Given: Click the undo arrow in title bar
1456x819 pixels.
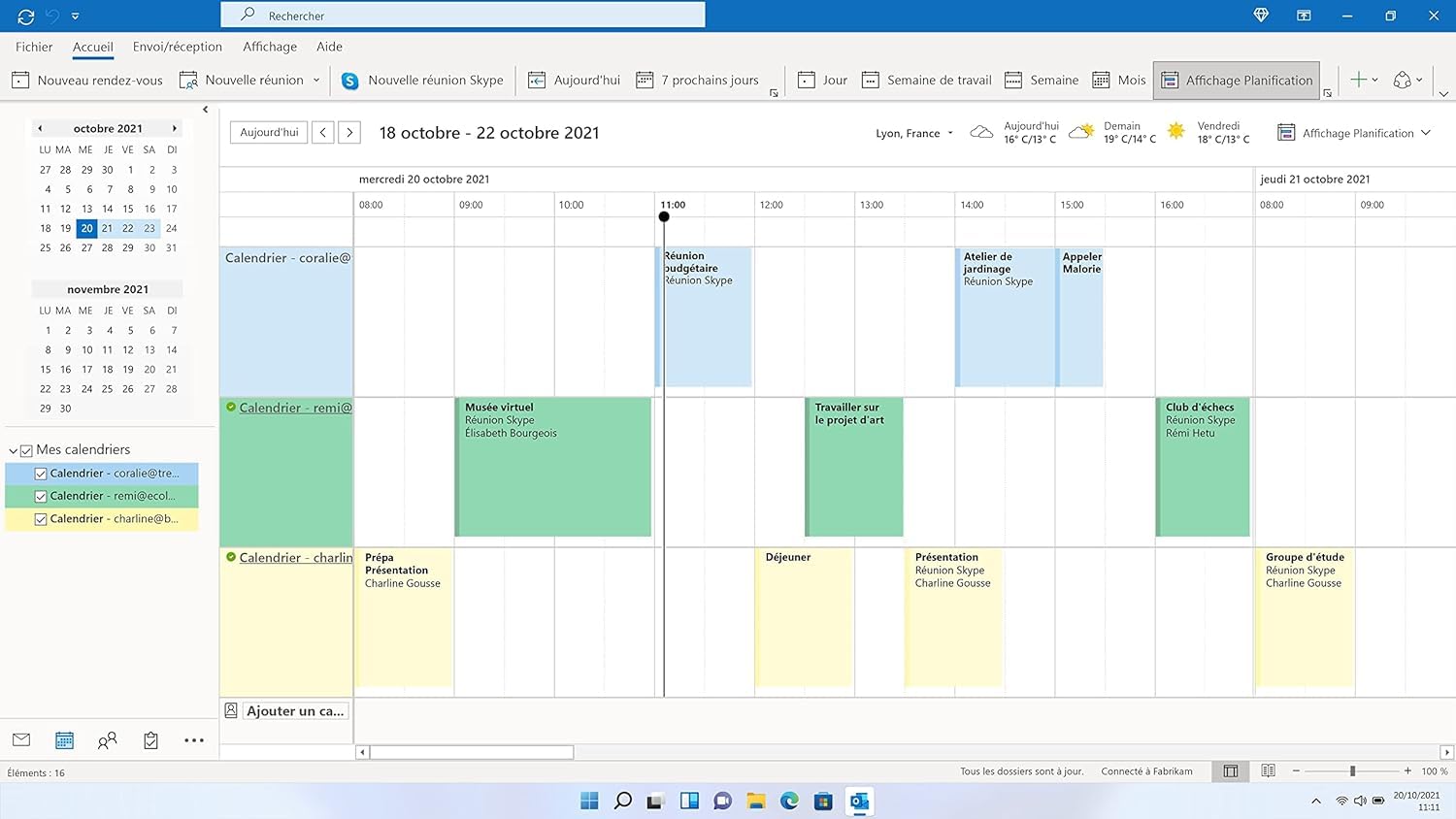Looking at the screenshot, I should pyautogui.click(x=53, y=16).
